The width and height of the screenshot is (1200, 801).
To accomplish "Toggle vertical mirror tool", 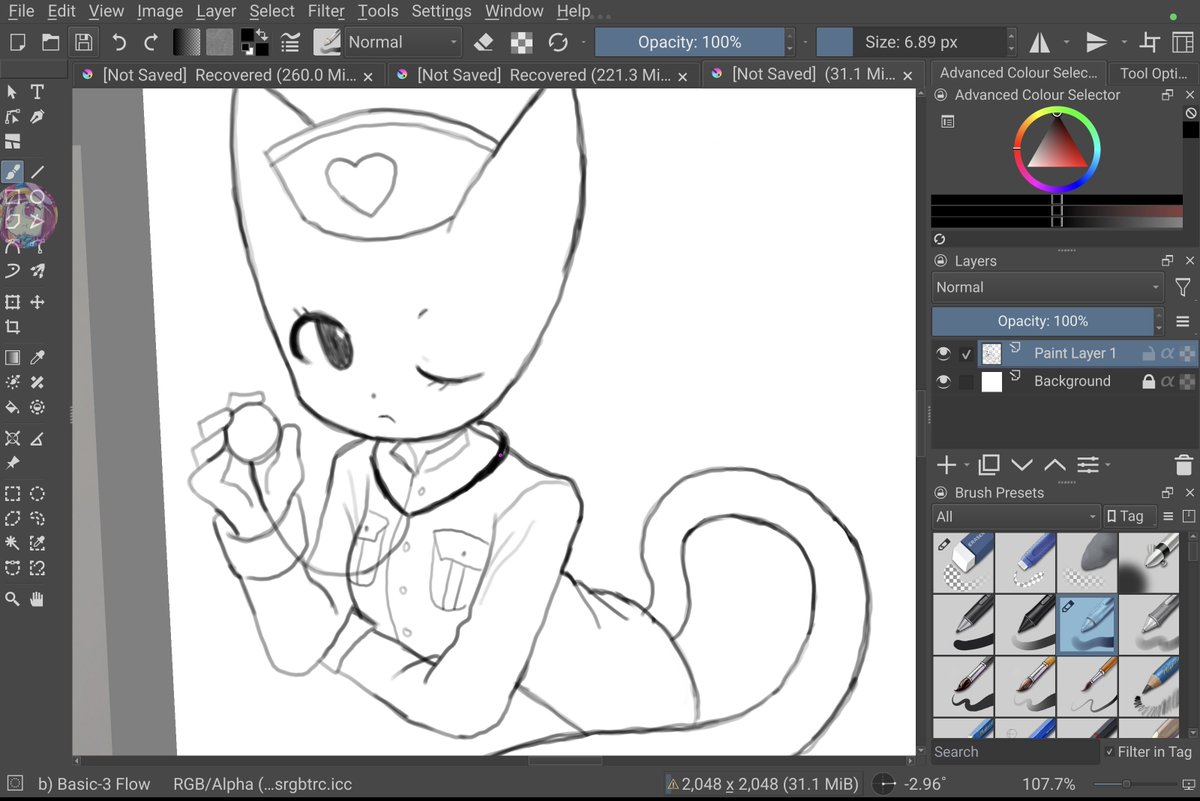I will [x=1097, y=42].
